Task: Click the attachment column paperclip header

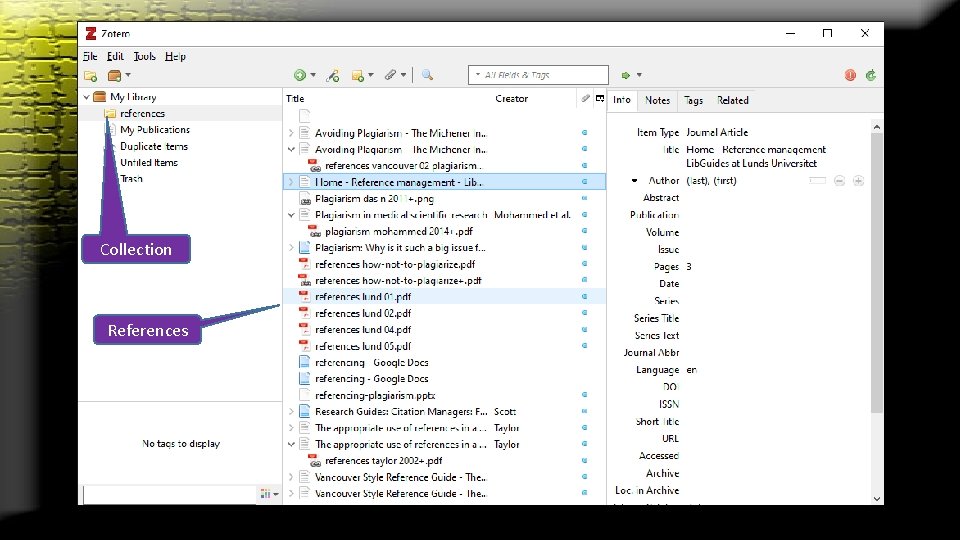Action: point(585,98)
